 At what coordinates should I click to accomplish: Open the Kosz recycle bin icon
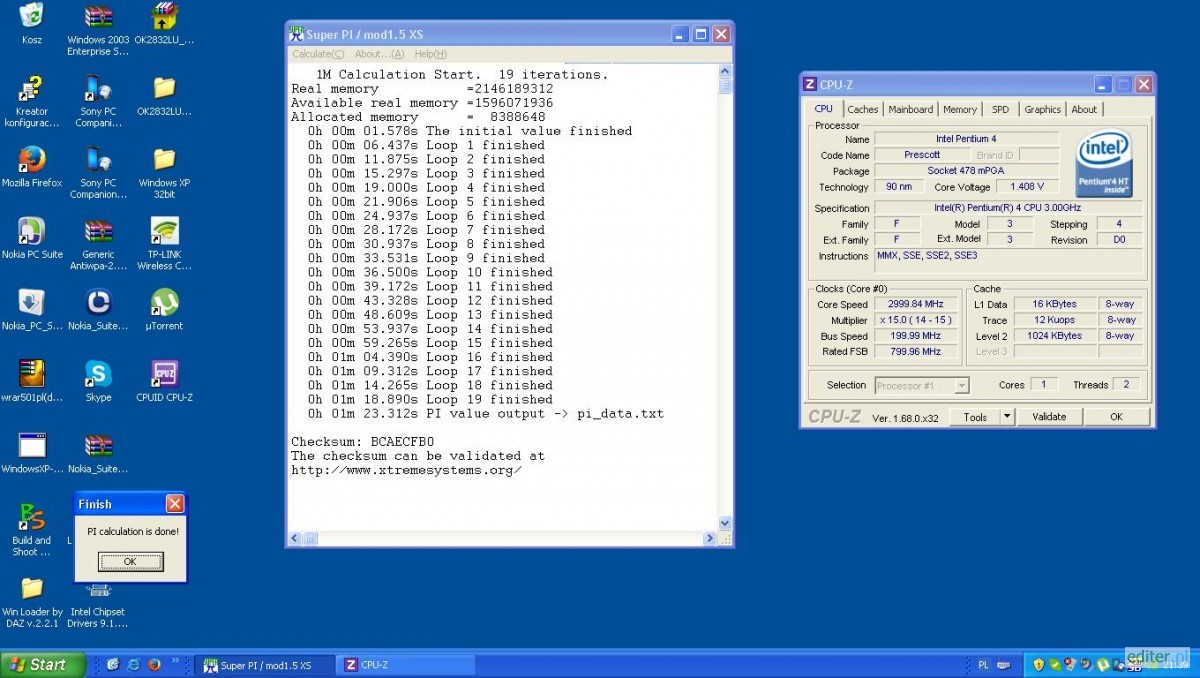pos(31,17)
